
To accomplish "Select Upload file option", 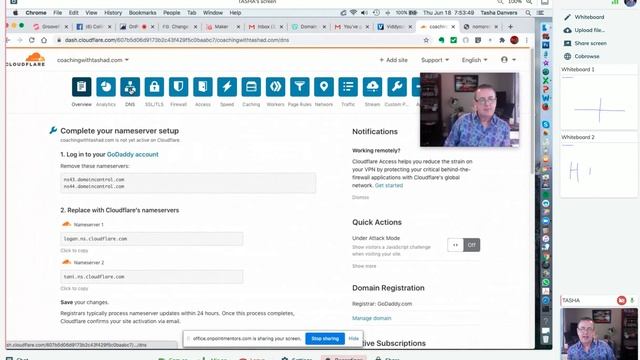I will coord(584,30).
